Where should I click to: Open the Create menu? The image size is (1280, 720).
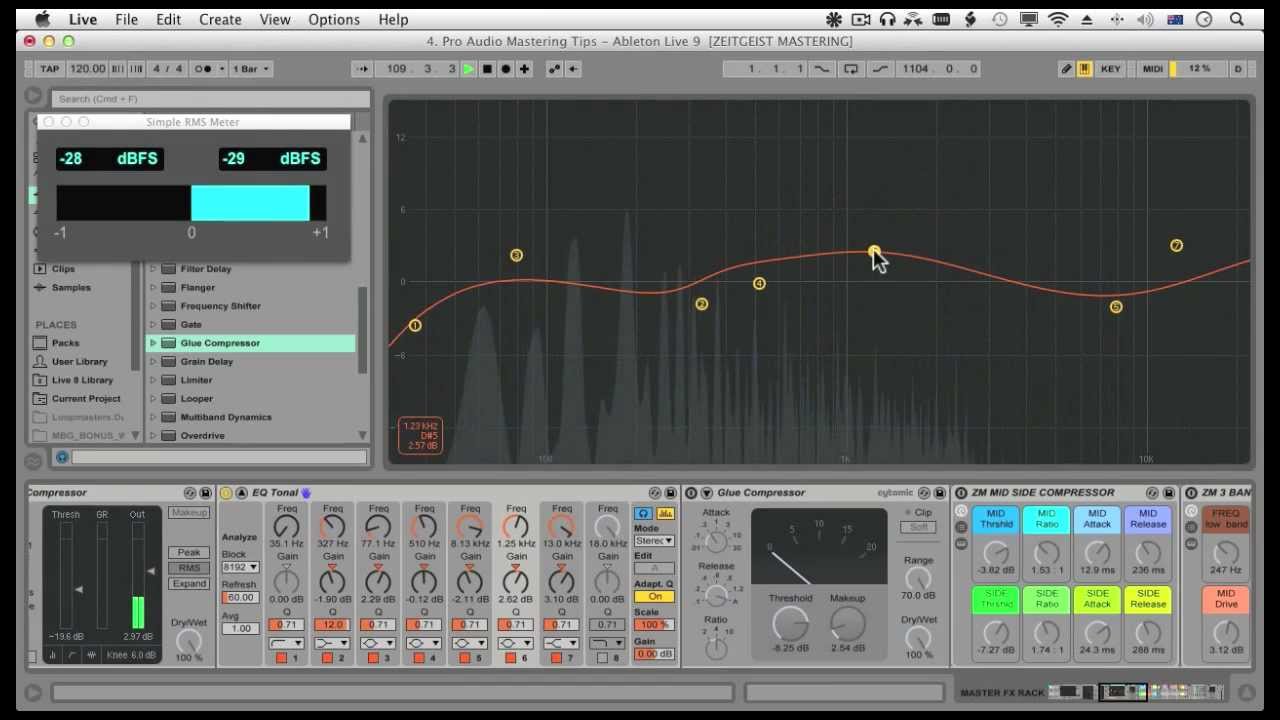click(x=220, y=19)
